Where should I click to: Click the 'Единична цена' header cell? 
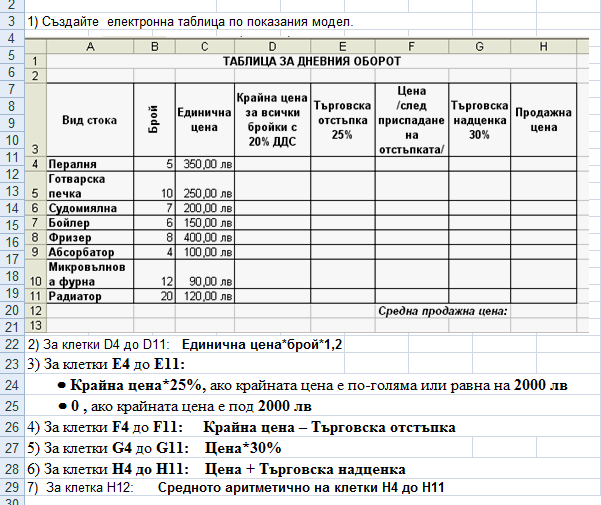[x=205, y=120]
